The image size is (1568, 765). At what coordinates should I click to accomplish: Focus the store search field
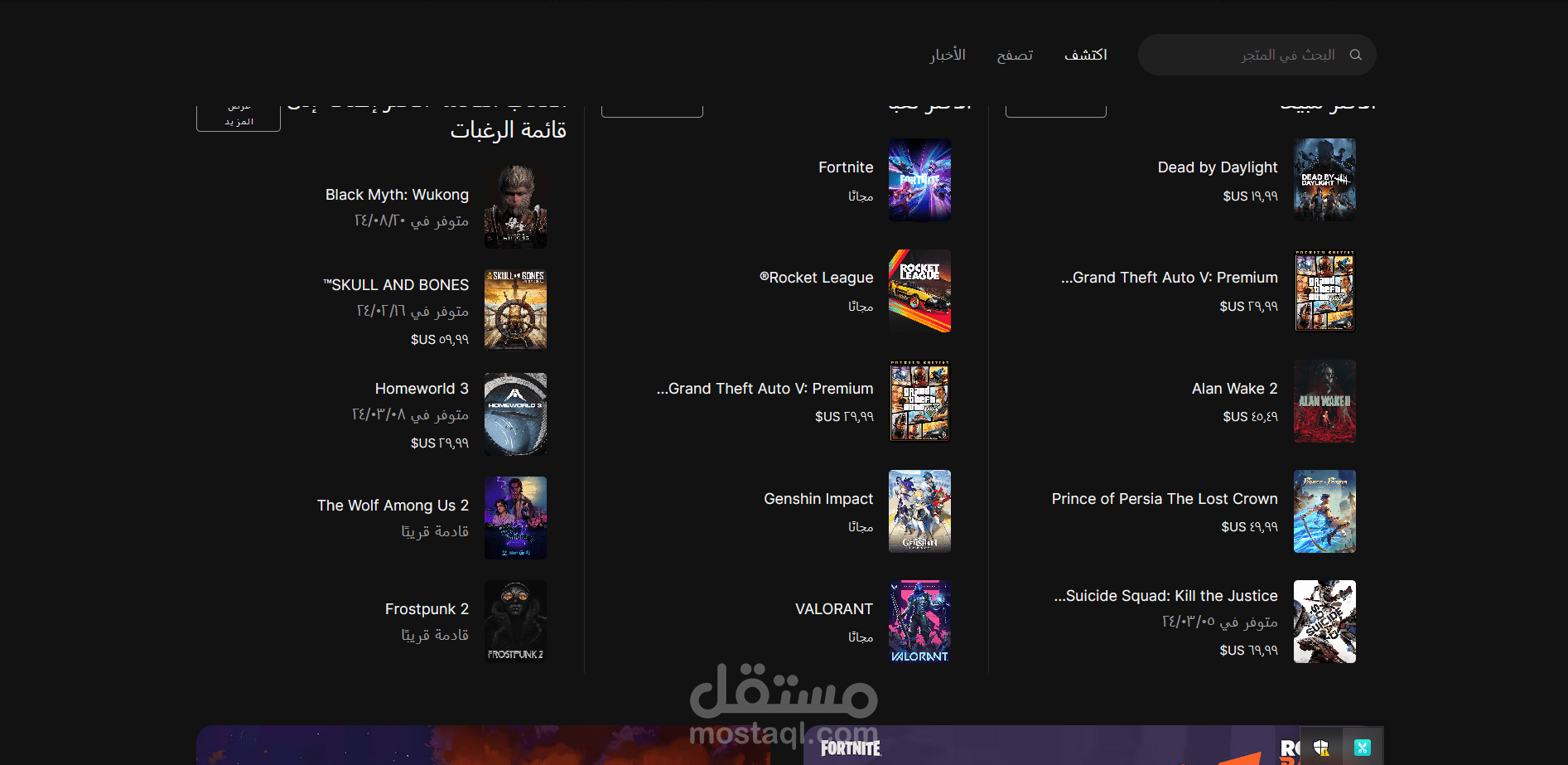(x=1257, y=55)
